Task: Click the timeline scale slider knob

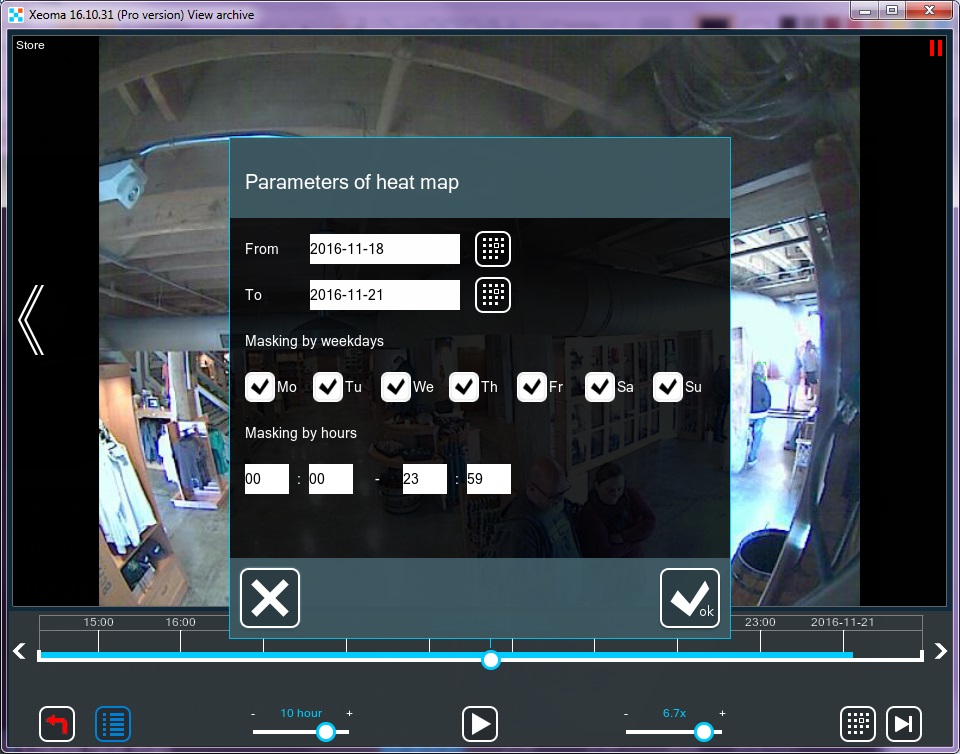Action: [x=326, y=731]
